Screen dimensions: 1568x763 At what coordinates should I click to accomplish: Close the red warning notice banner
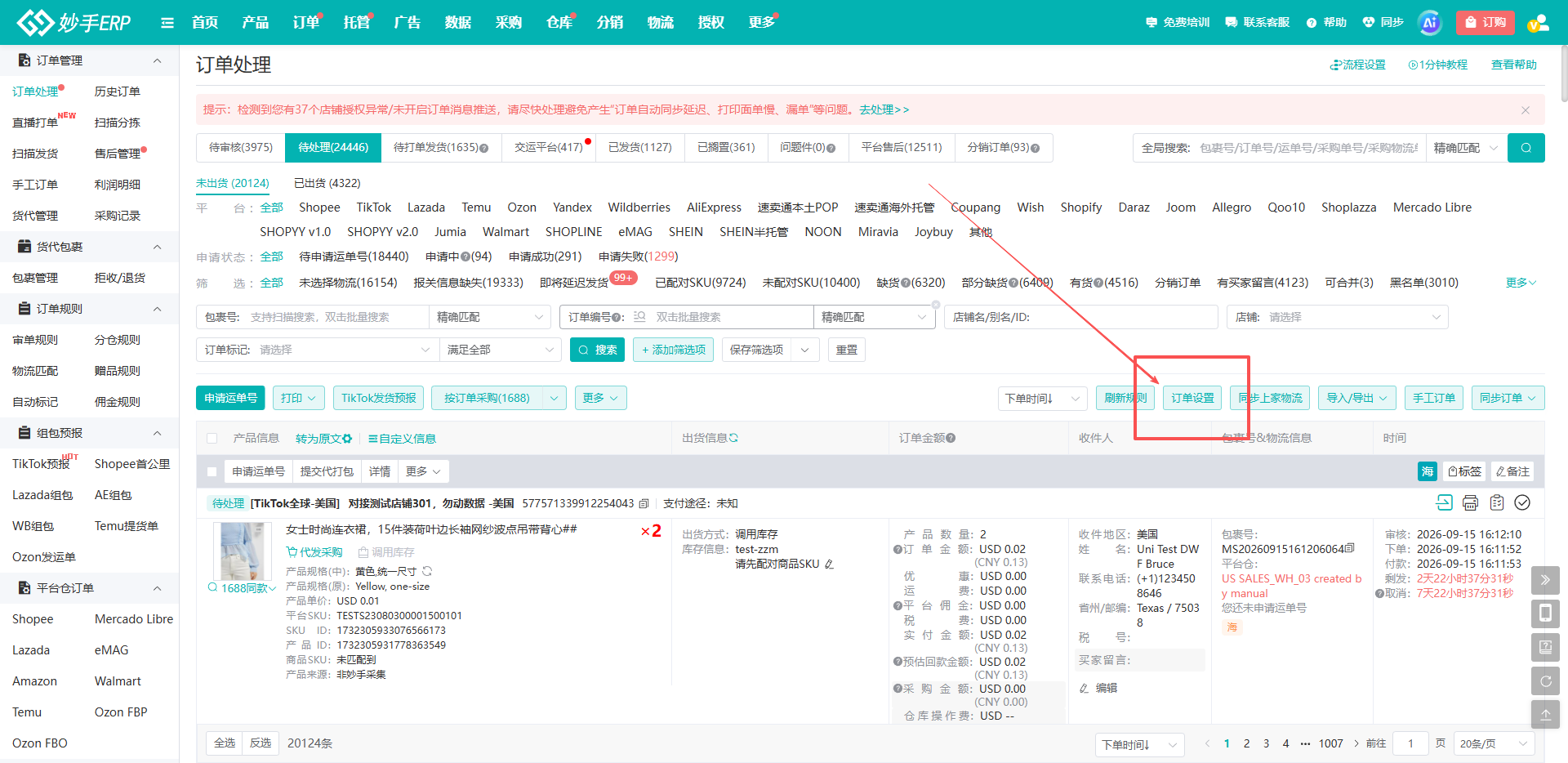pos(1525,109)
